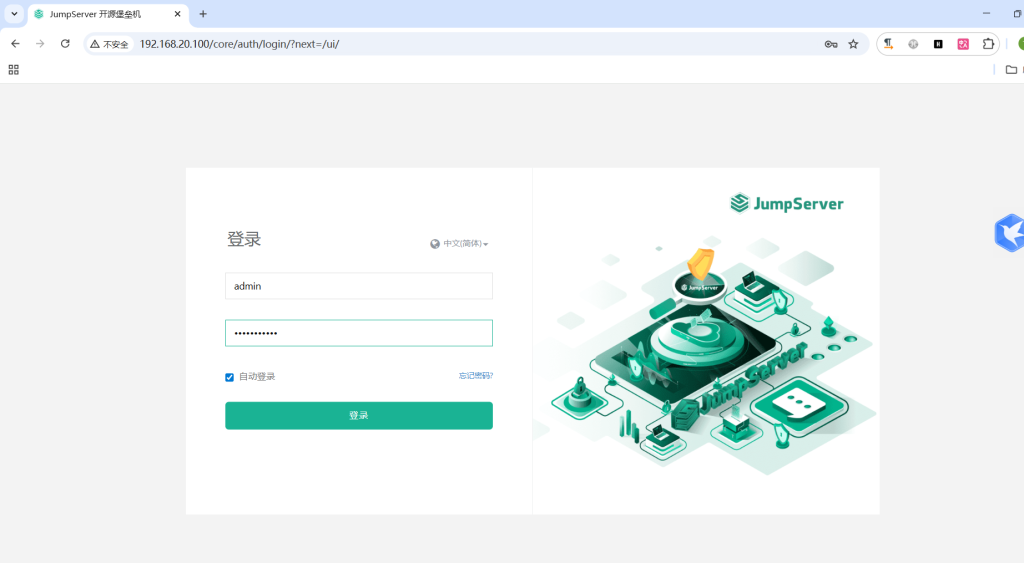Bookmark this page with the star icon

tap(853, 44)
